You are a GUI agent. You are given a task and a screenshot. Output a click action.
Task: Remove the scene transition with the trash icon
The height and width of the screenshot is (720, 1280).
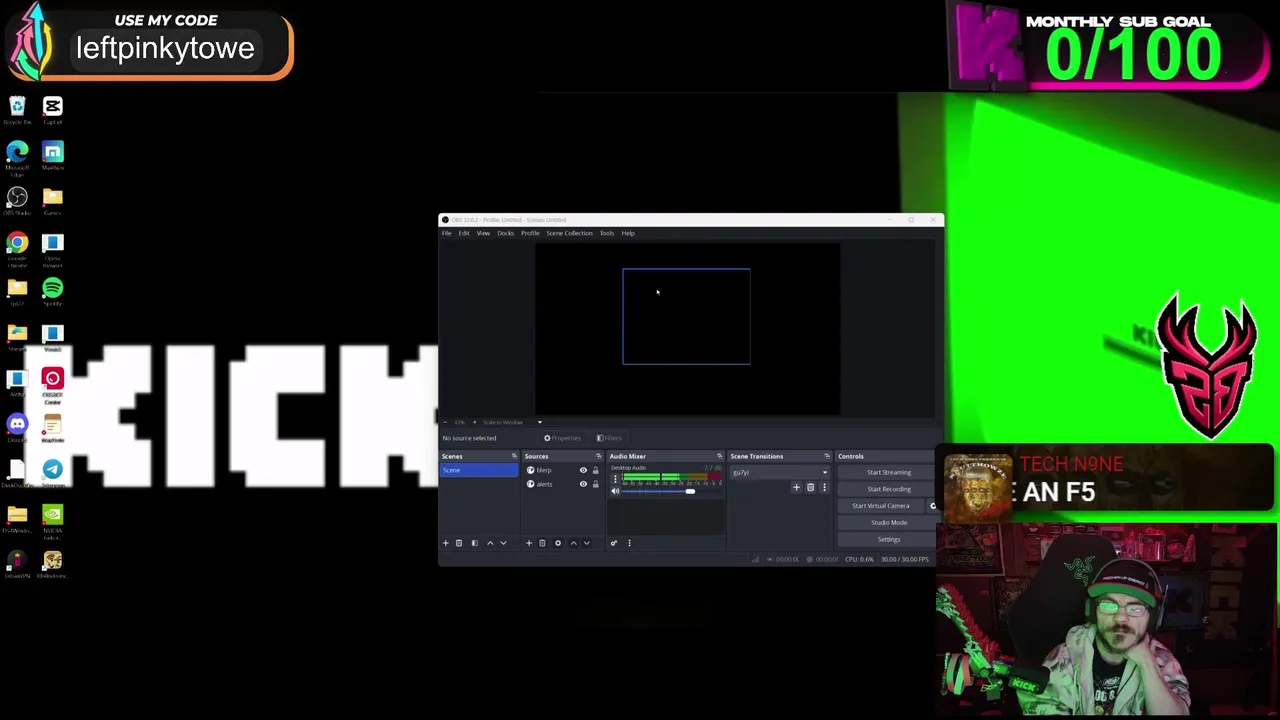pyautogui.click(x=810, y=488)
